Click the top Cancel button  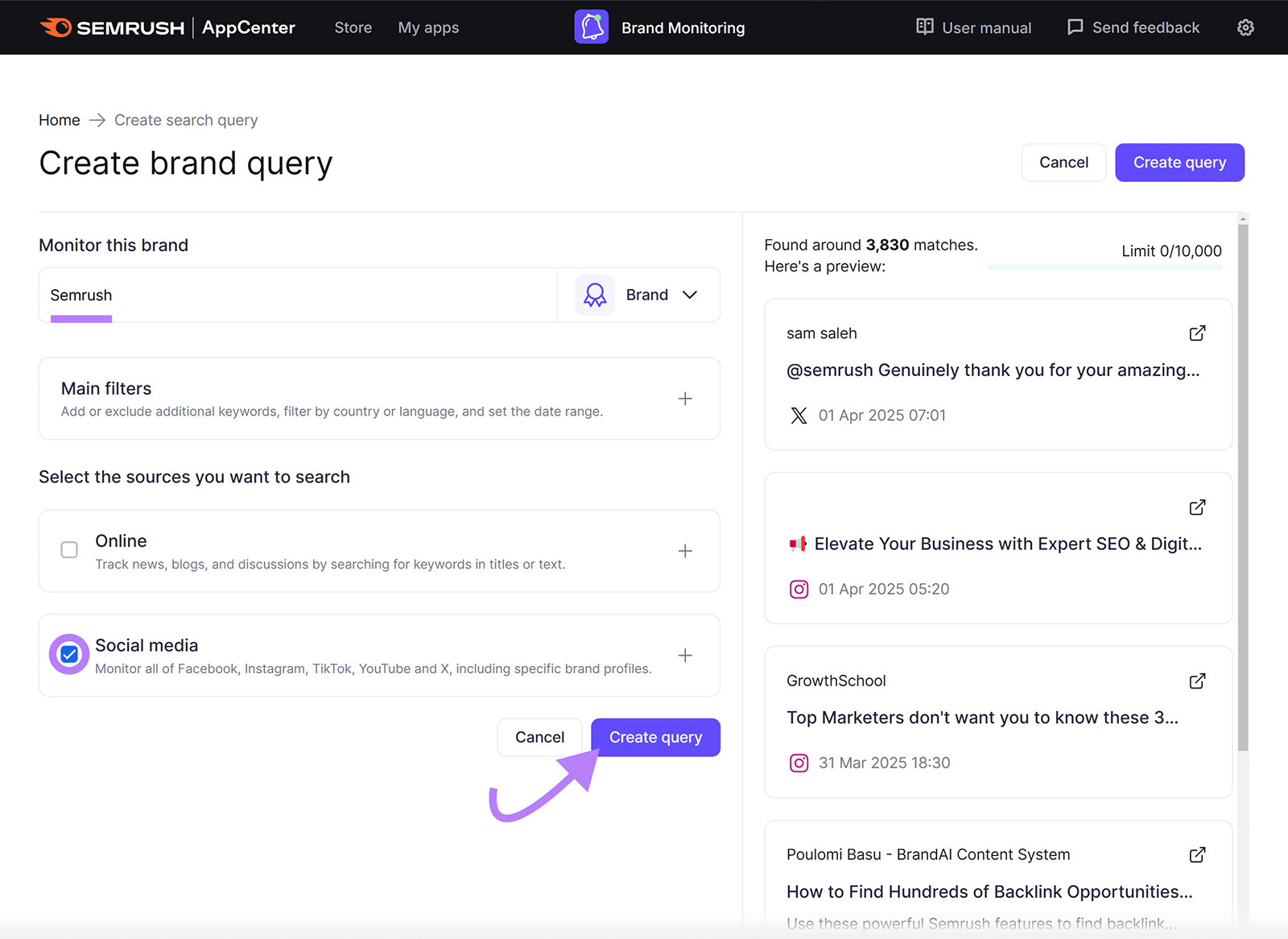click(x=1063, y=163)
